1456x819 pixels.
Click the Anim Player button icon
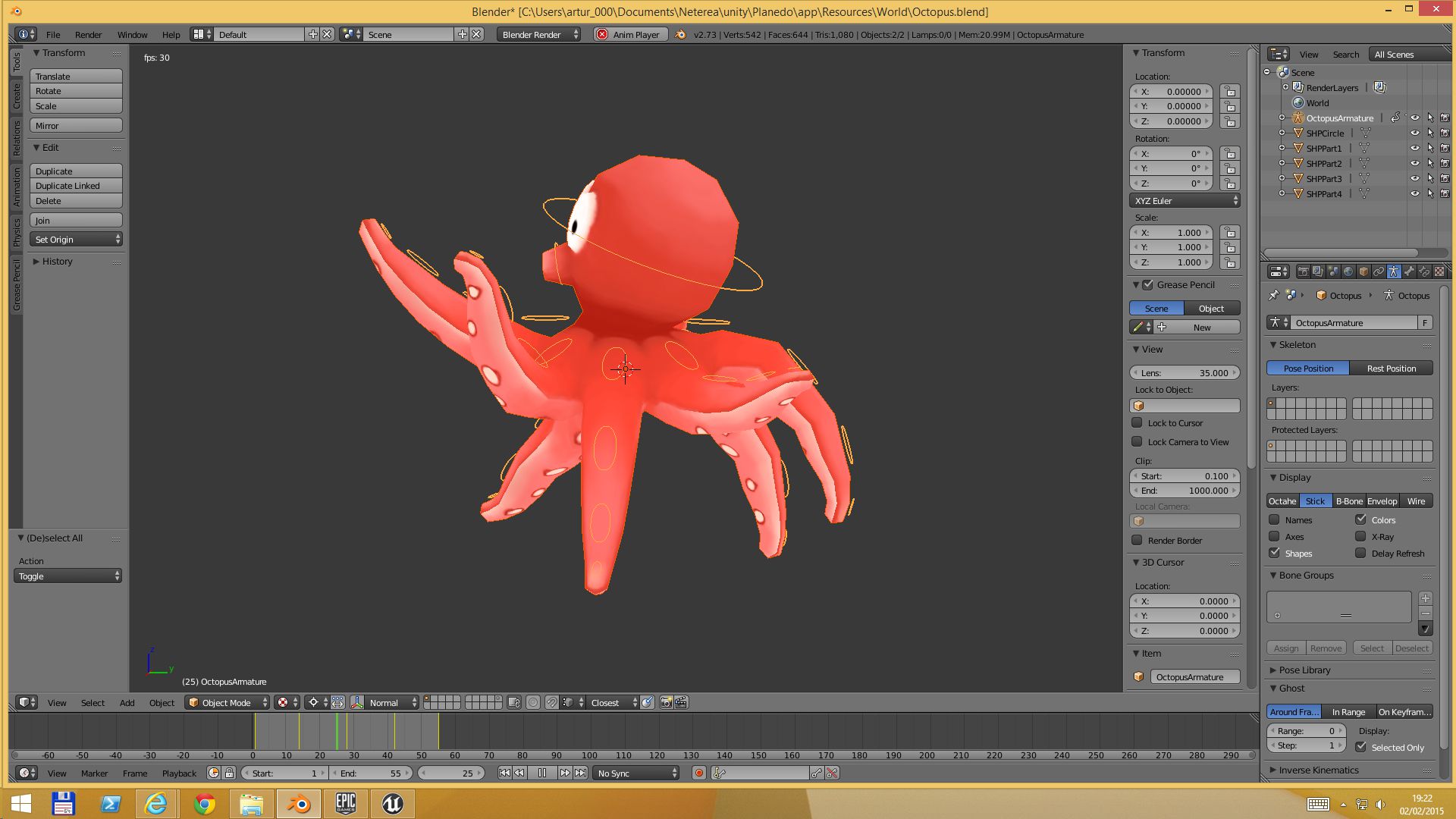[600, 33]
